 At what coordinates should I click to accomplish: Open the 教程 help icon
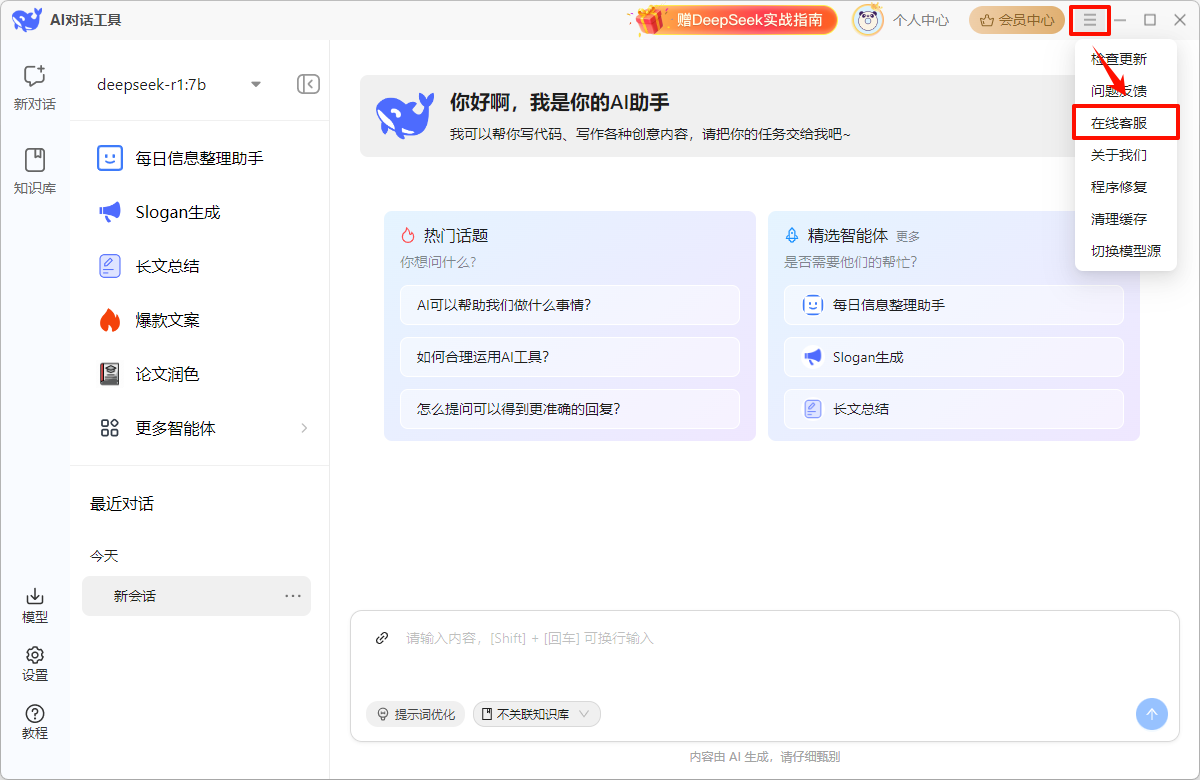[34, 721]
